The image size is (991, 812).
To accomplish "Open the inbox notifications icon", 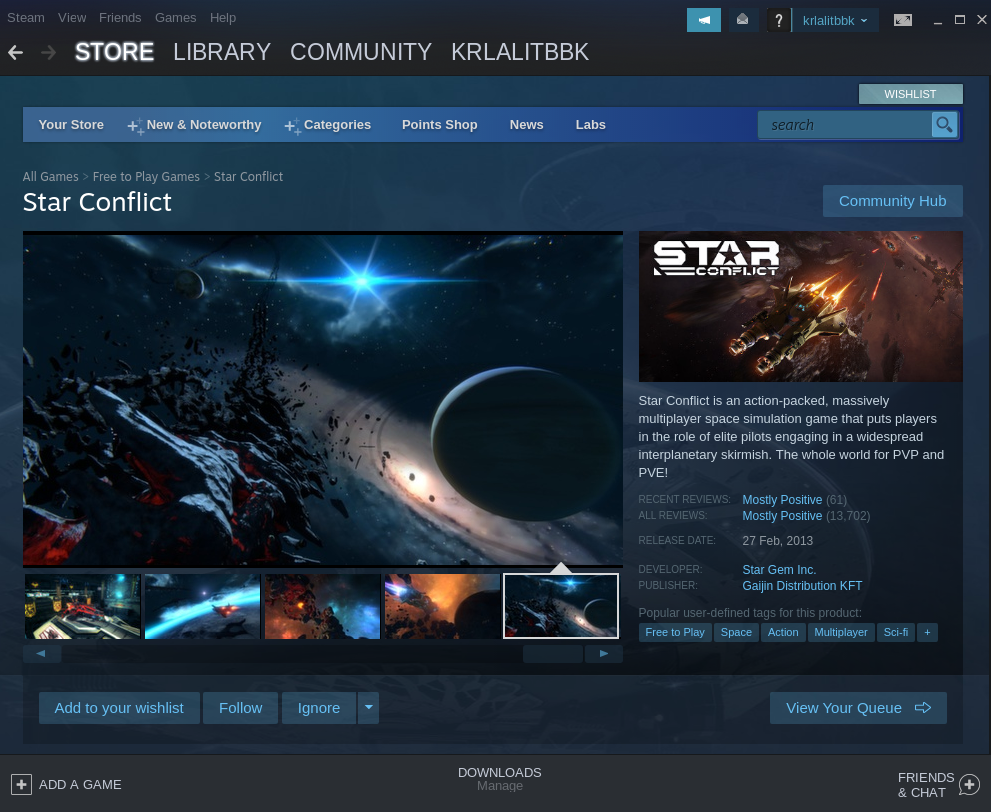I will (742, 19).
